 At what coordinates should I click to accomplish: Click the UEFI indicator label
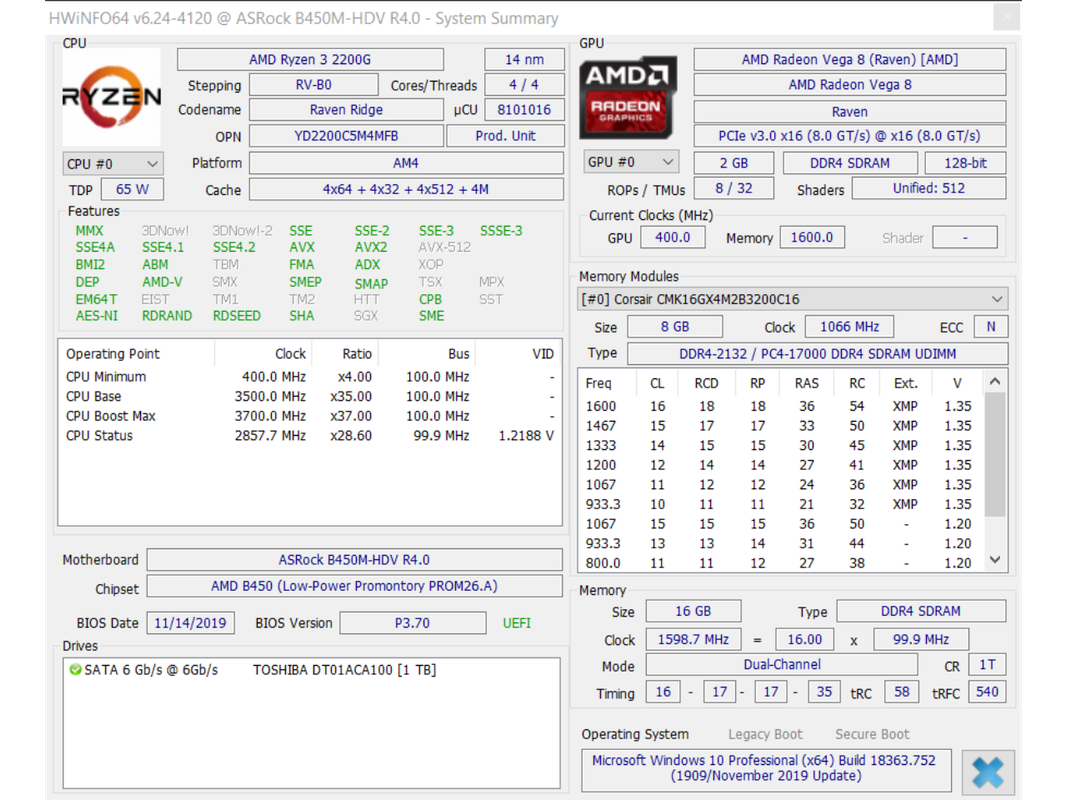pyautogui.click(x=516, y=623)
